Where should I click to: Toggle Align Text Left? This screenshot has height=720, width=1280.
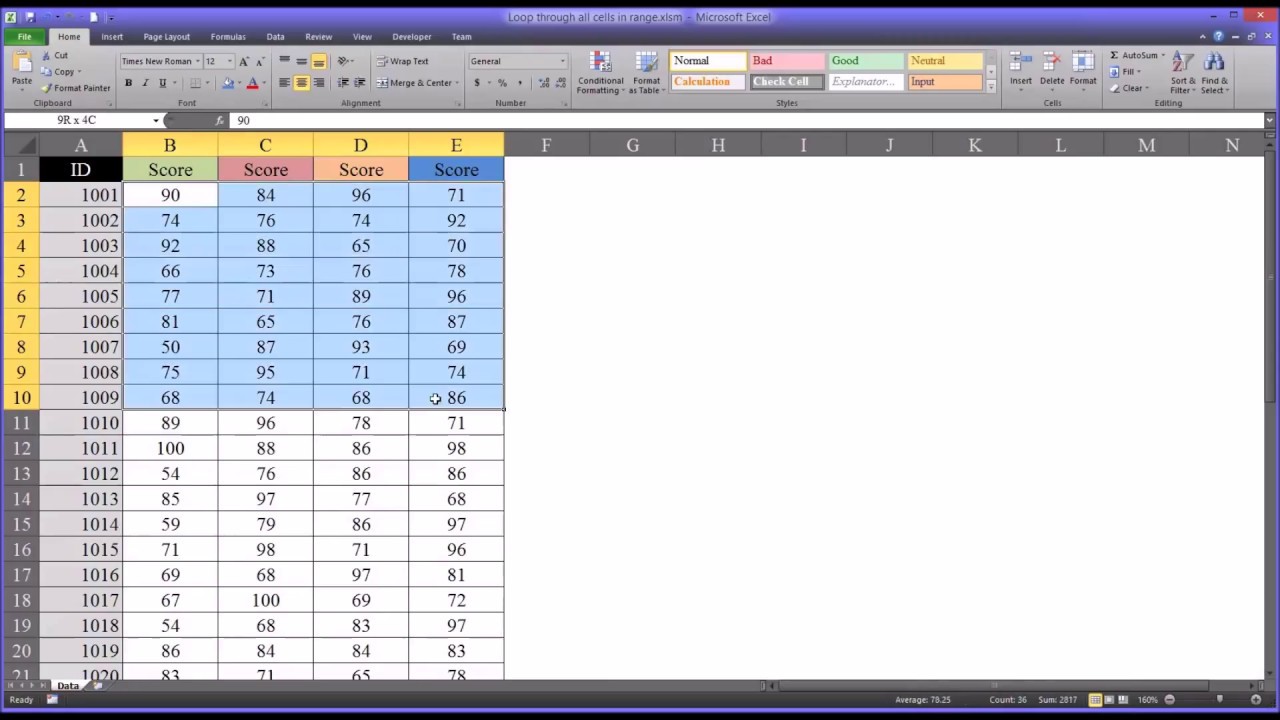[285, 83]
